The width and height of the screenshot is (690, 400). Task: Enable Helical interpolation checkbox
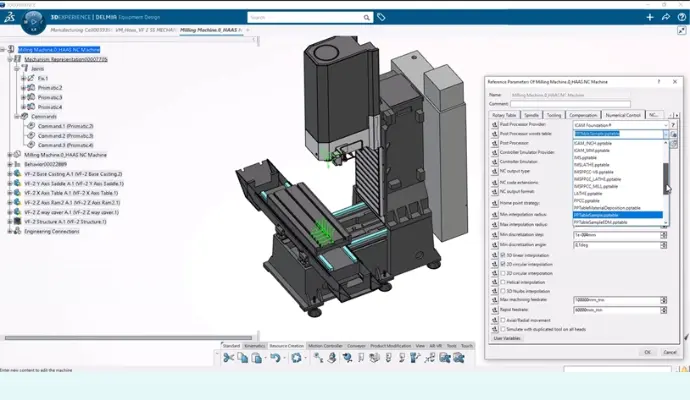coord(503,282)
